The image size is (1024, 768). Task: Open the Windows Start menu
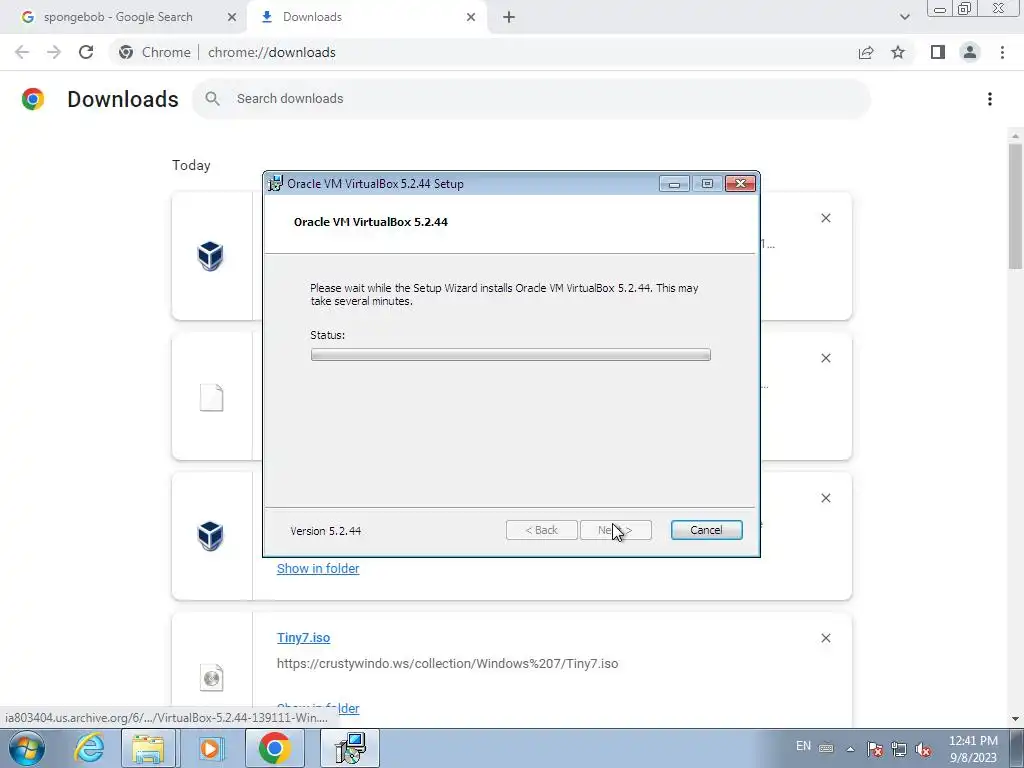[x=27, y=748]
